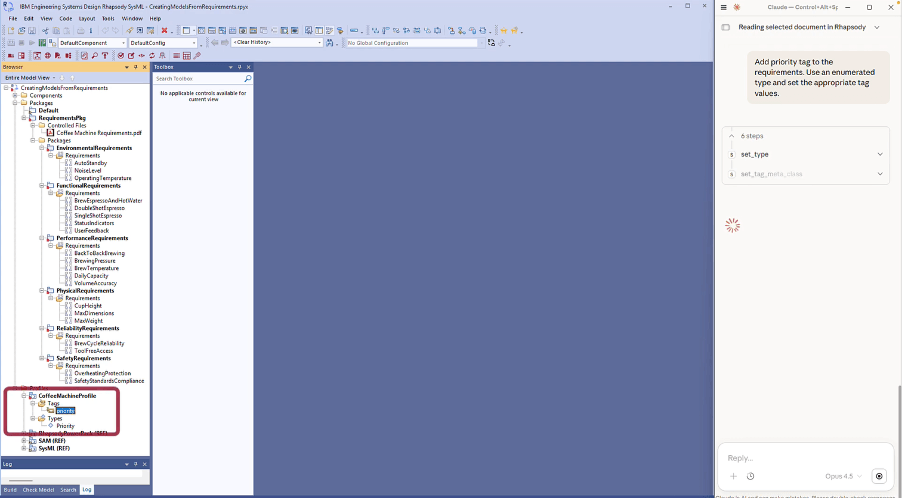Image resolution: width=902 pixels, height=498 pixels.
Task: Click the yellow star favorites icon
Action: [x=504, y=30]
